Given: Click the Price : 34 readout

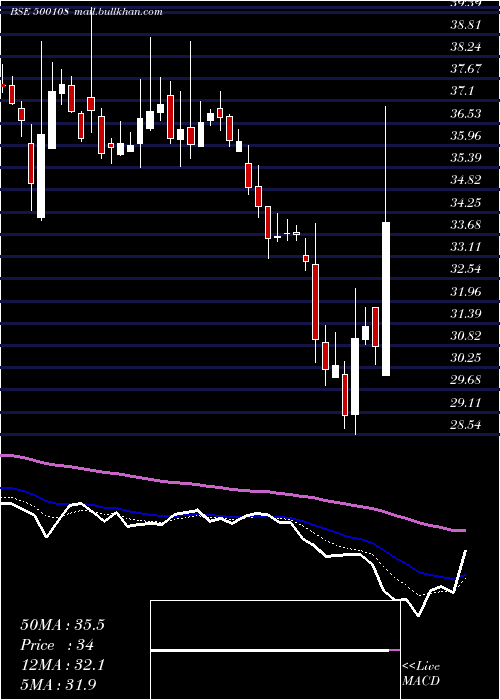Looking at the screenshot, I should pyautogui.click(x=57, y=645).
